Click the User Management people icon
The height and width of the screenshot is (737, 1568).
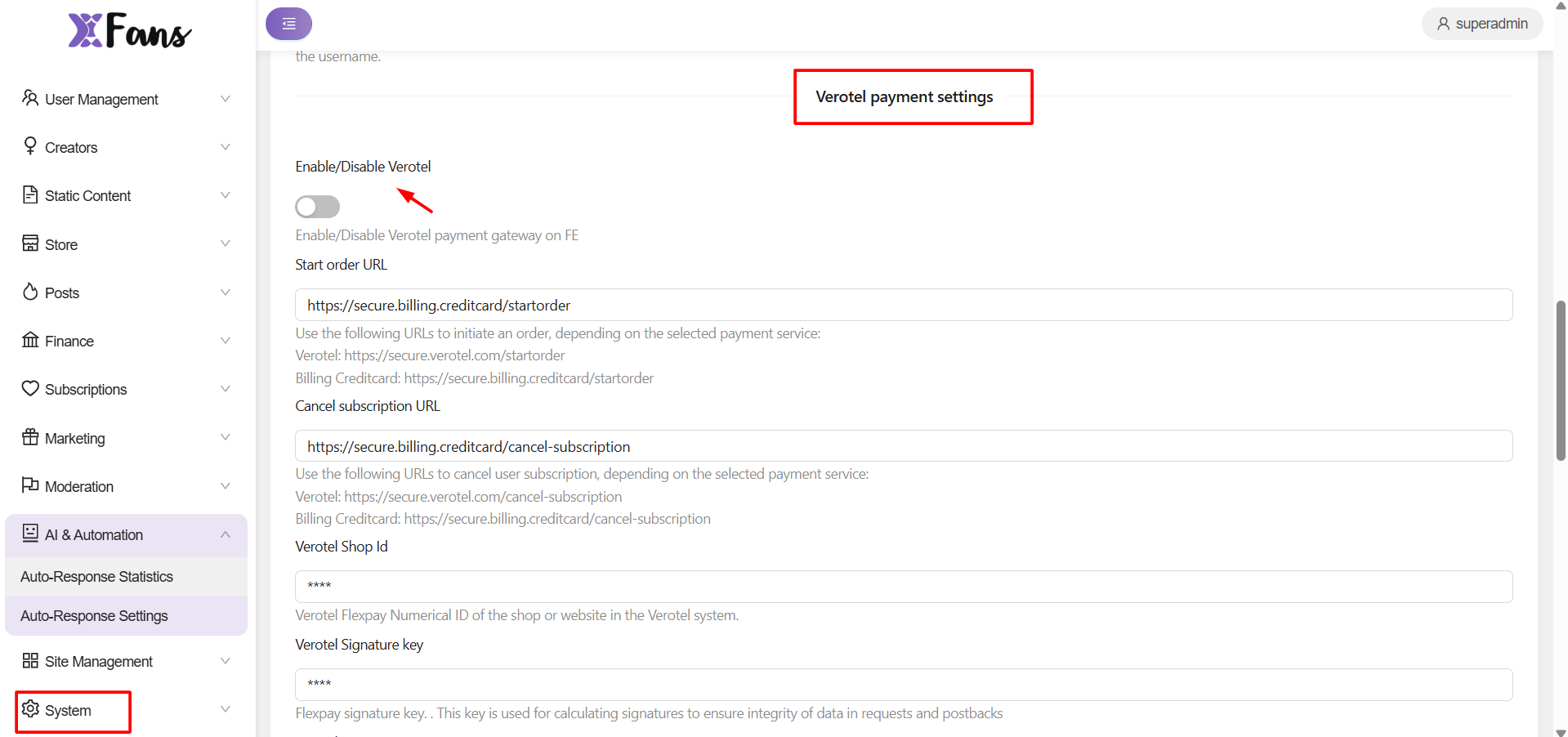tap(30, 98)
